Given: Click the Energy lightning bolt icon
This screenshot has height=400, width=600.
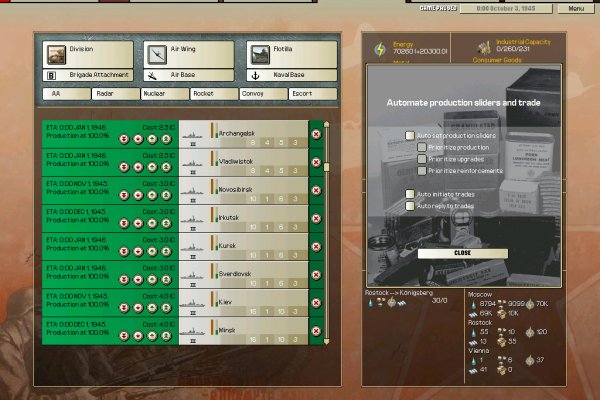Looking at the screenshot, I should (380, 49).
